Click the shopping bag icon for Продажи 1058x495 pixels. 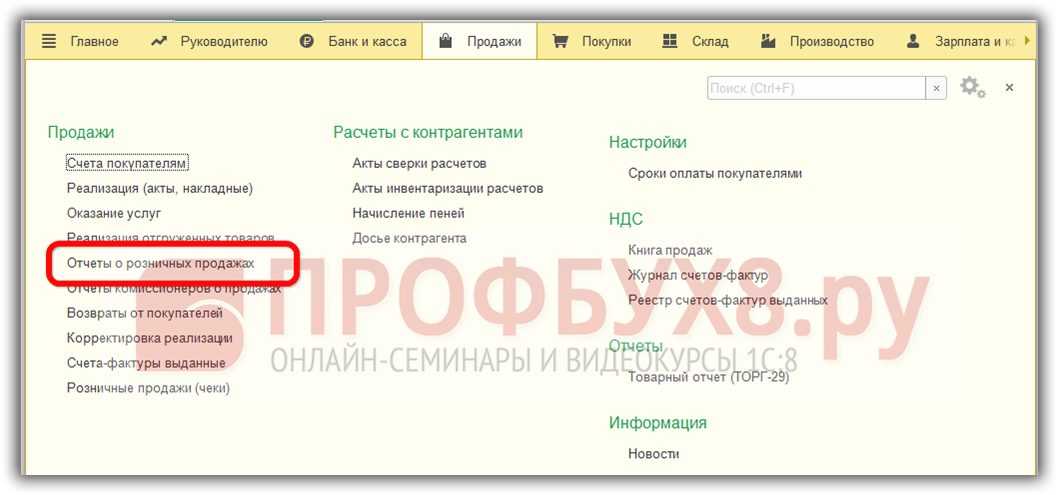[445, 42]
